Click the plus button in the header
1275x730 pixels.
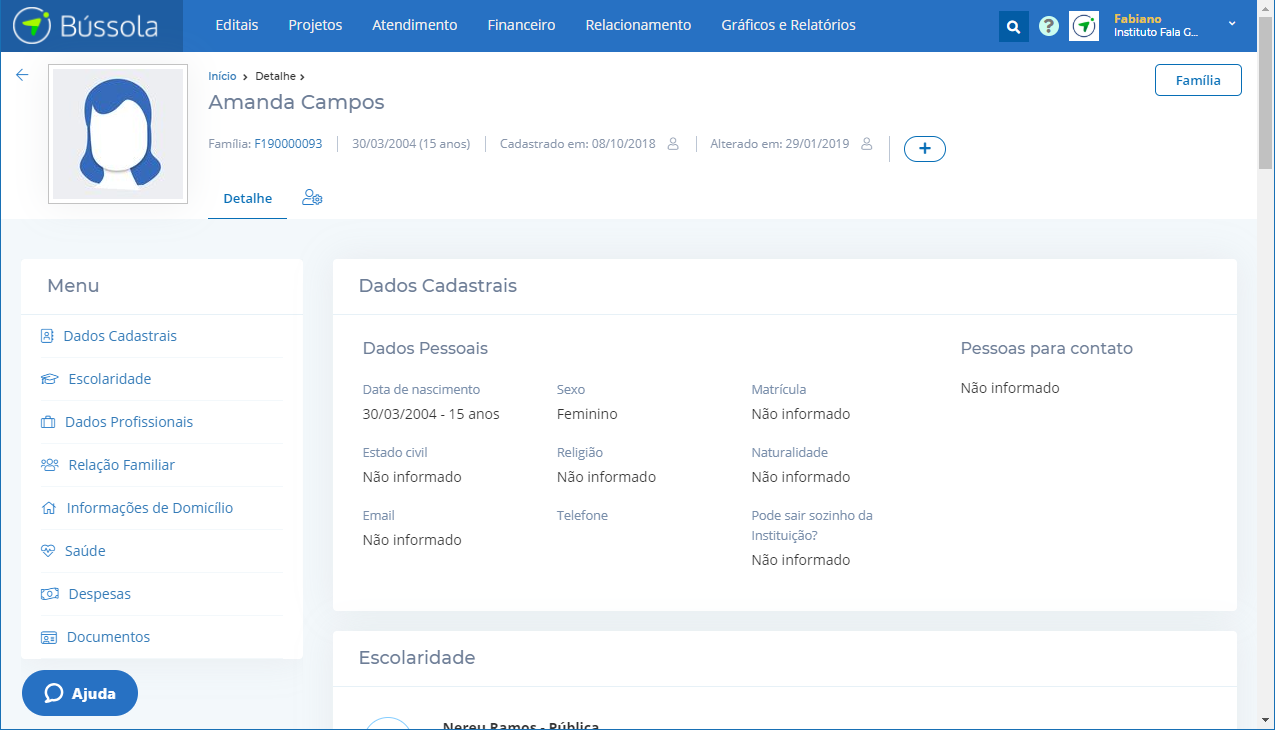[925, 148]
